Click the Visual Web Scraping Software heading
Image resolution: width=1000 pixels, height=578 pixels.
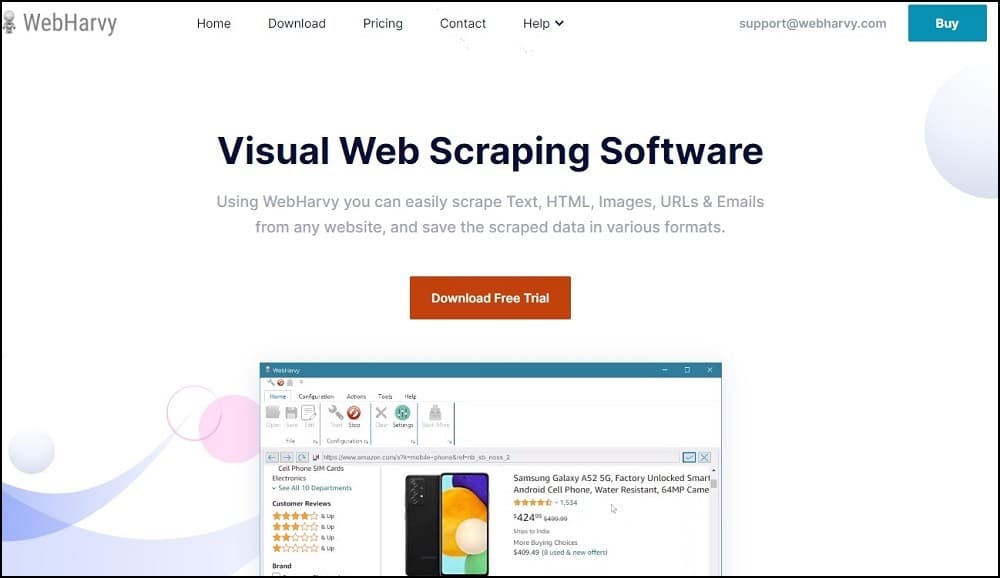click(490, 151)
